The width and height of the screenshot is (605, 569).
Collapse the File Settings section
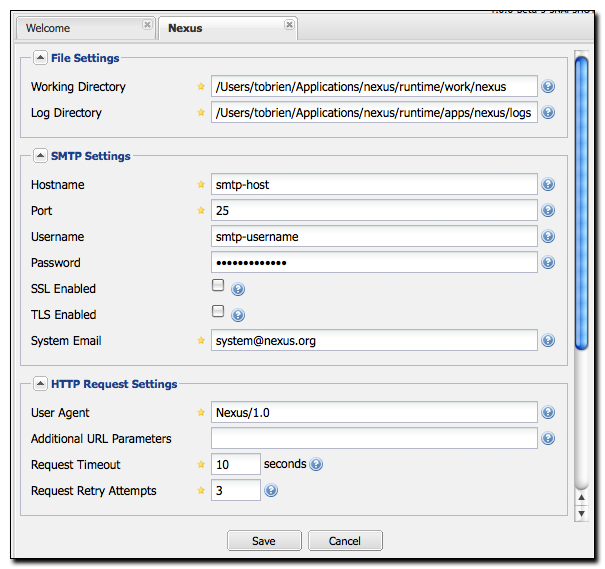click(40, 58)
